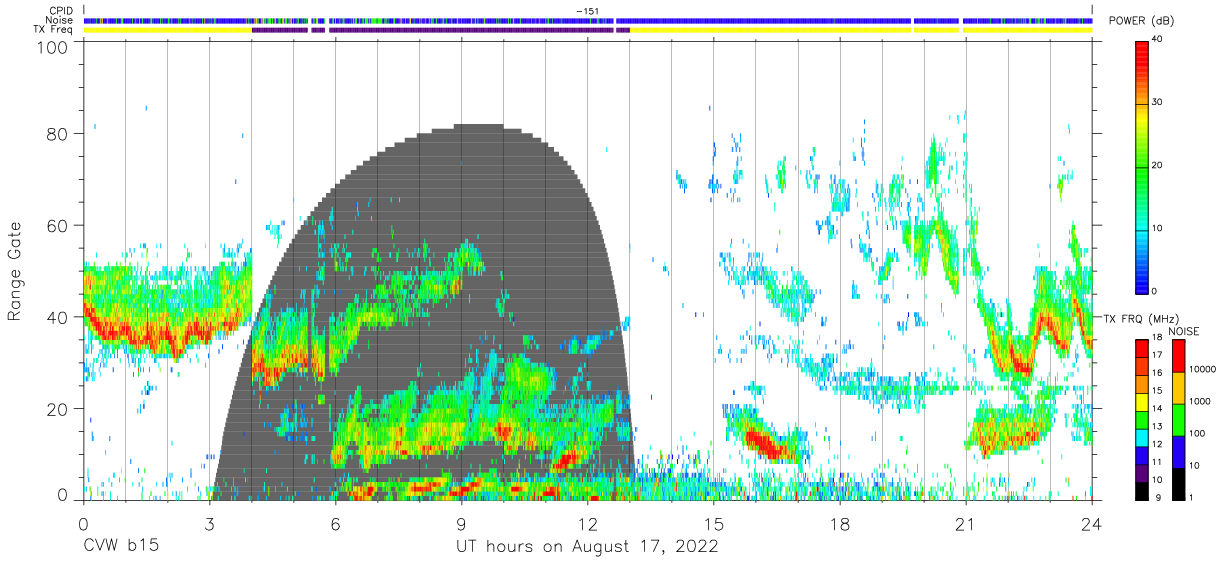Click the 14 label on TX FRQ scale
1228x567 pixels.
click(x=1158, y=408)
